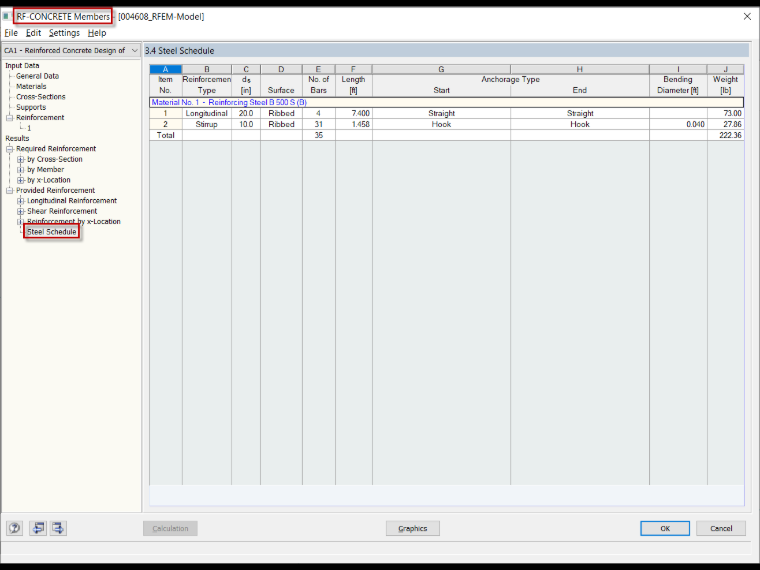Click the Material No. 1 Reinforcing Steel row

click(446, 102)
